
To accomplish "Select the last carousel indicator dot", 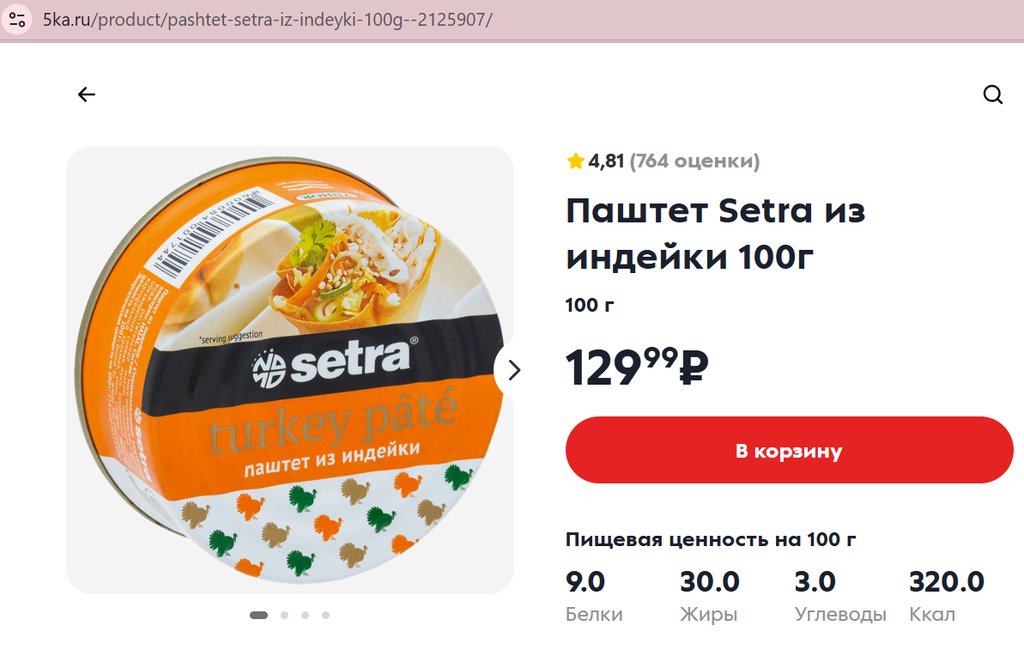I will [325, 615].
